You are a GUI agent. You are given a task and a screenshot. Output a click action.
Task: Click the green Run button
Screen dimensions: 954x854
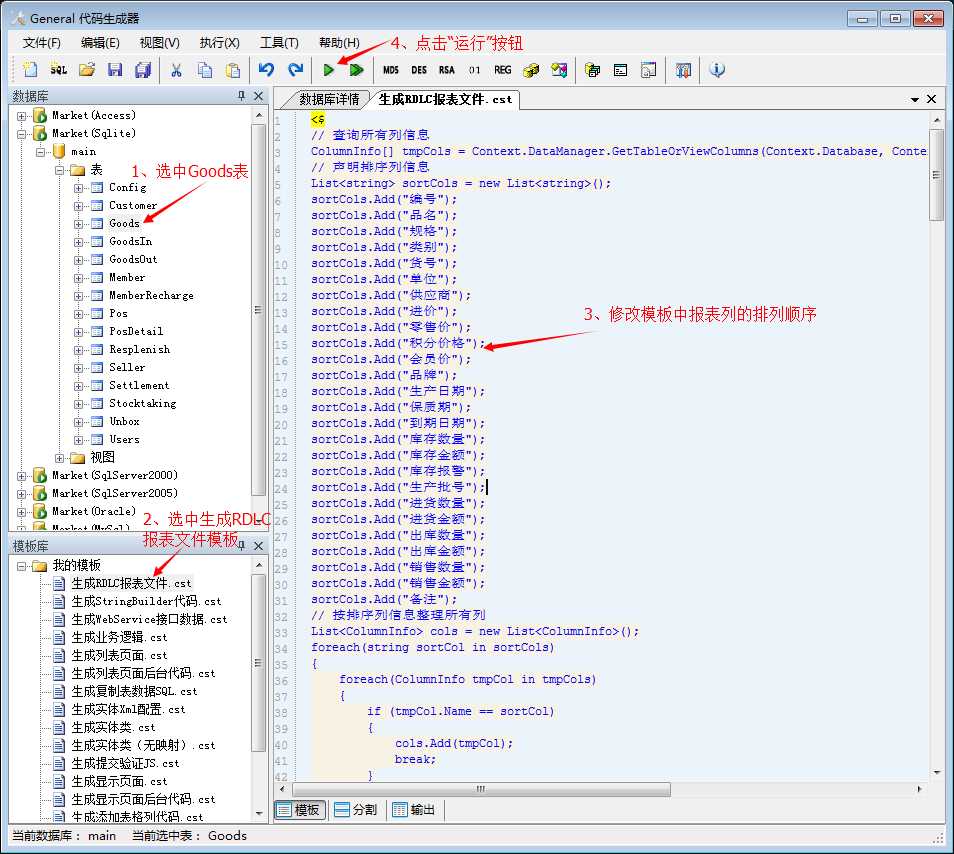(329, 70)
